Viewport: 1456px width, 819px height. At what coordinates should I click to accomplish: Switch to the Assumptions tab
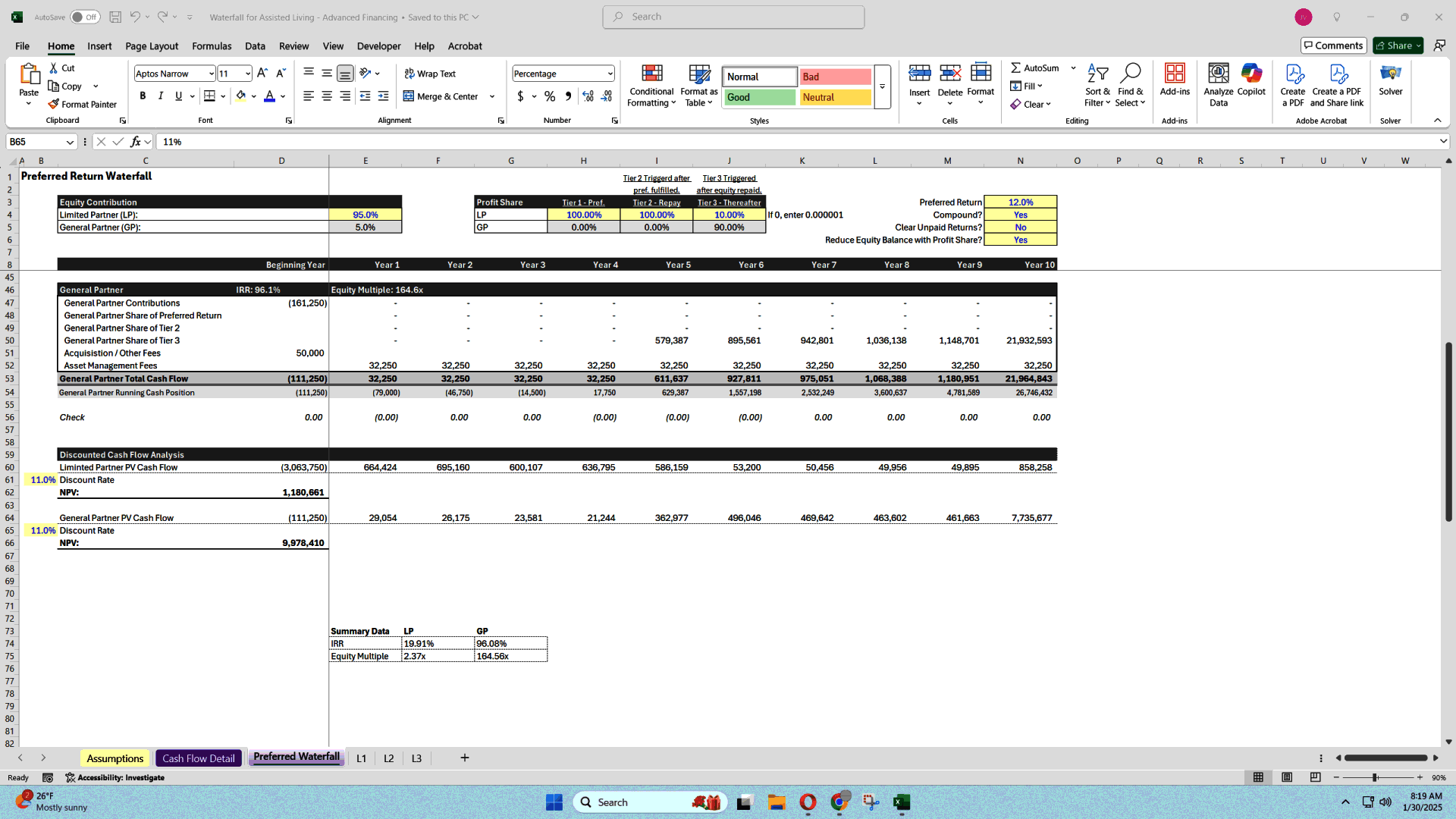click(x=114, y=758)
